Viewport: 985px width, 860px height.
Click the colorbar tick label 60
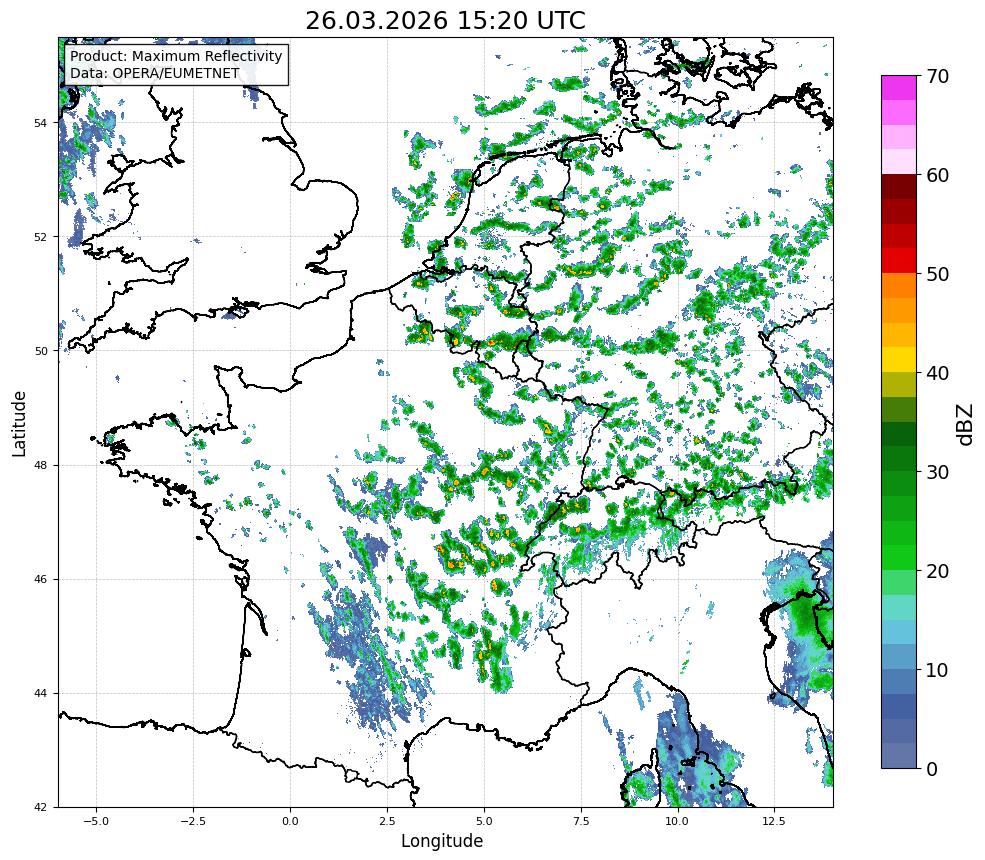tap(937, 175)
